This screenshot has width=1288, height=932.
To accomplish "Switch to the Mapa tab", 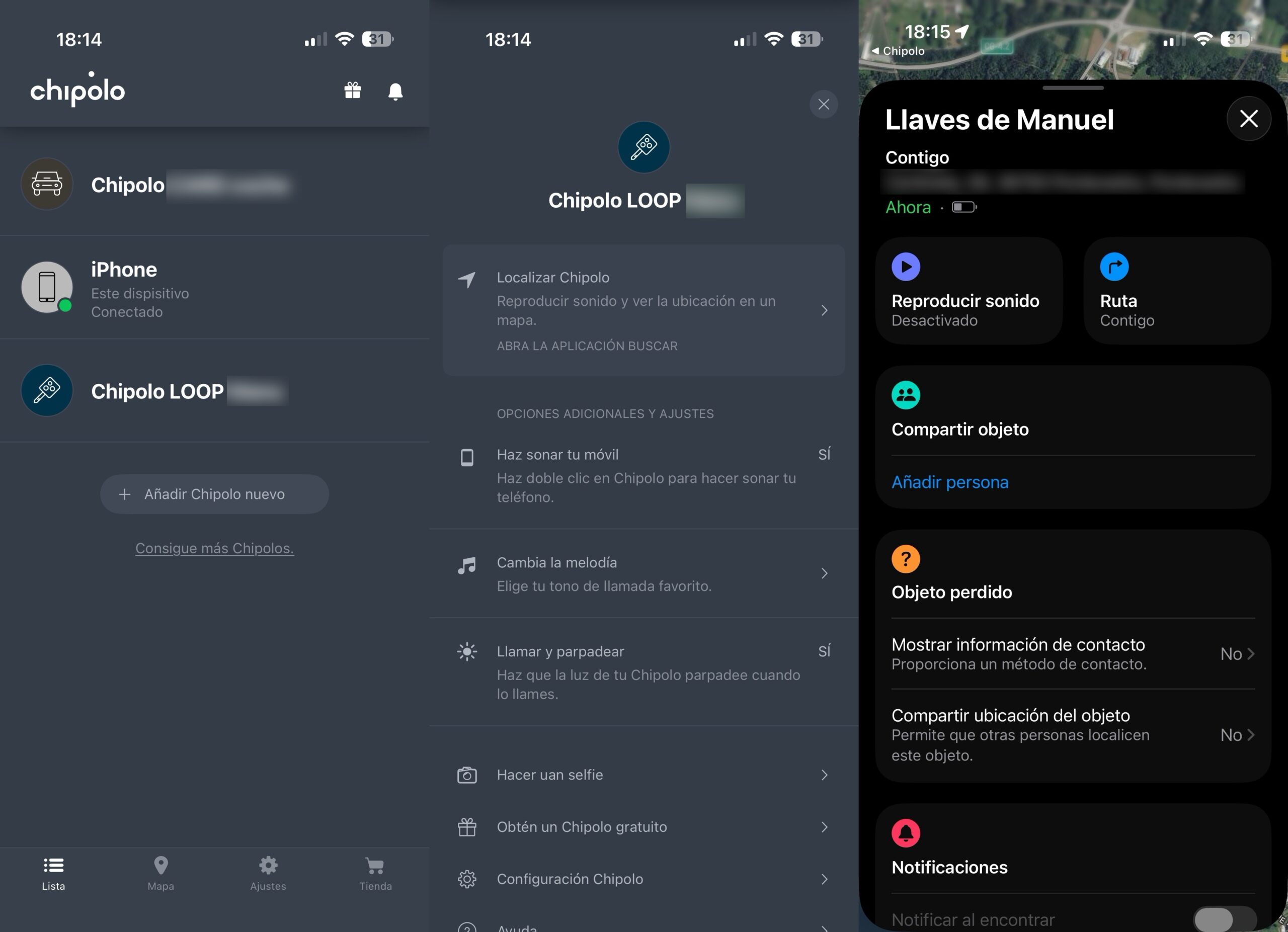I will tap(160, 874).
